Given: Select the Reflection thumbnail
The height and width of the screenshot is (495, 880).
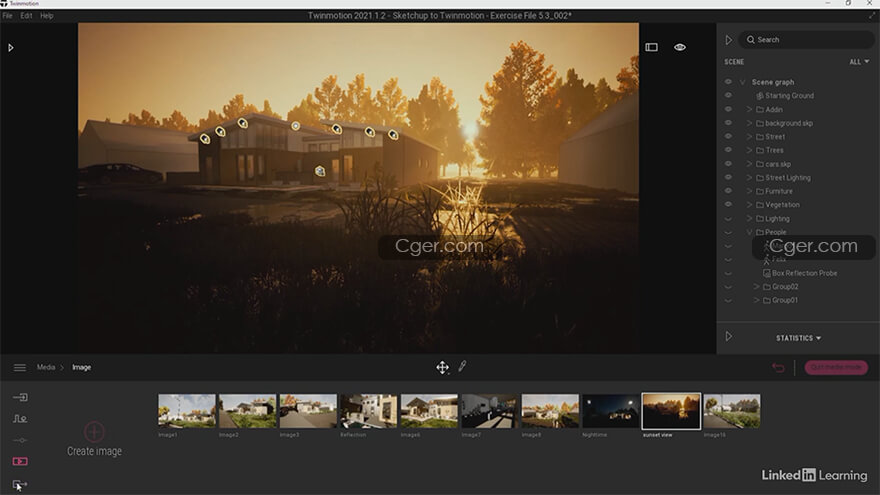Looking at the screenshot, I should pos(368,411).
